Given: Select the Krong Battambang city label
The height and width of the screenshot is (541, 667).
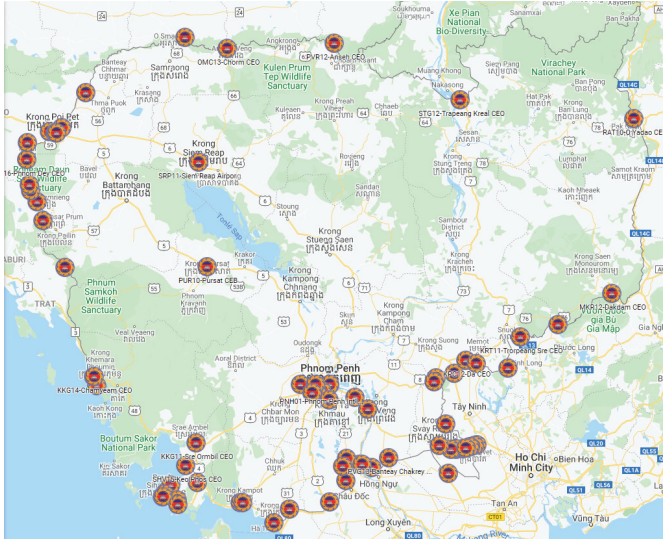Looking at the screenshot, I should click(x=124, y=181).
